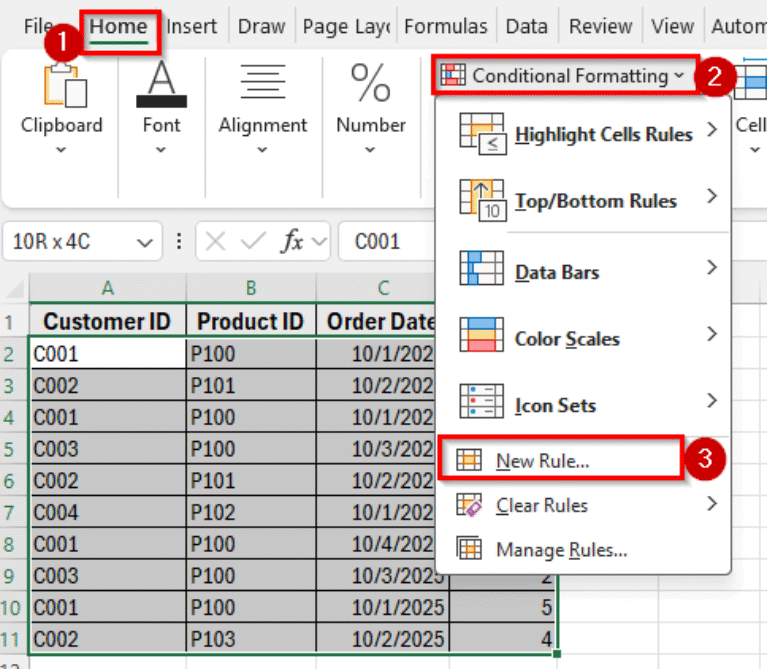Switch to the View tab
Image resolution: width=767 pixels, height=669 pixels.
[672, 26]
